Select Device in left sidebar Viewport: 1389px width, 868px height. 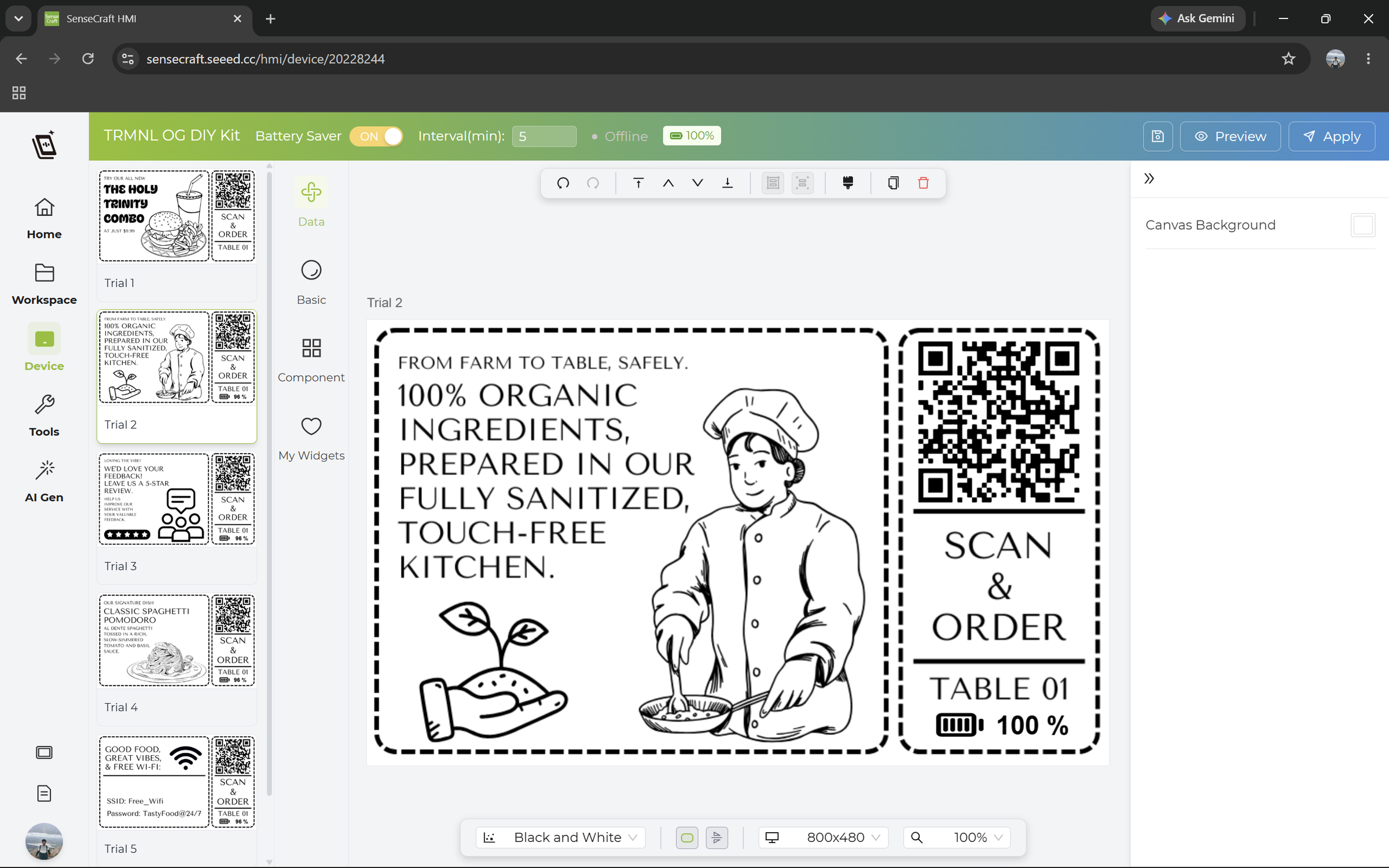coord(44,347)
